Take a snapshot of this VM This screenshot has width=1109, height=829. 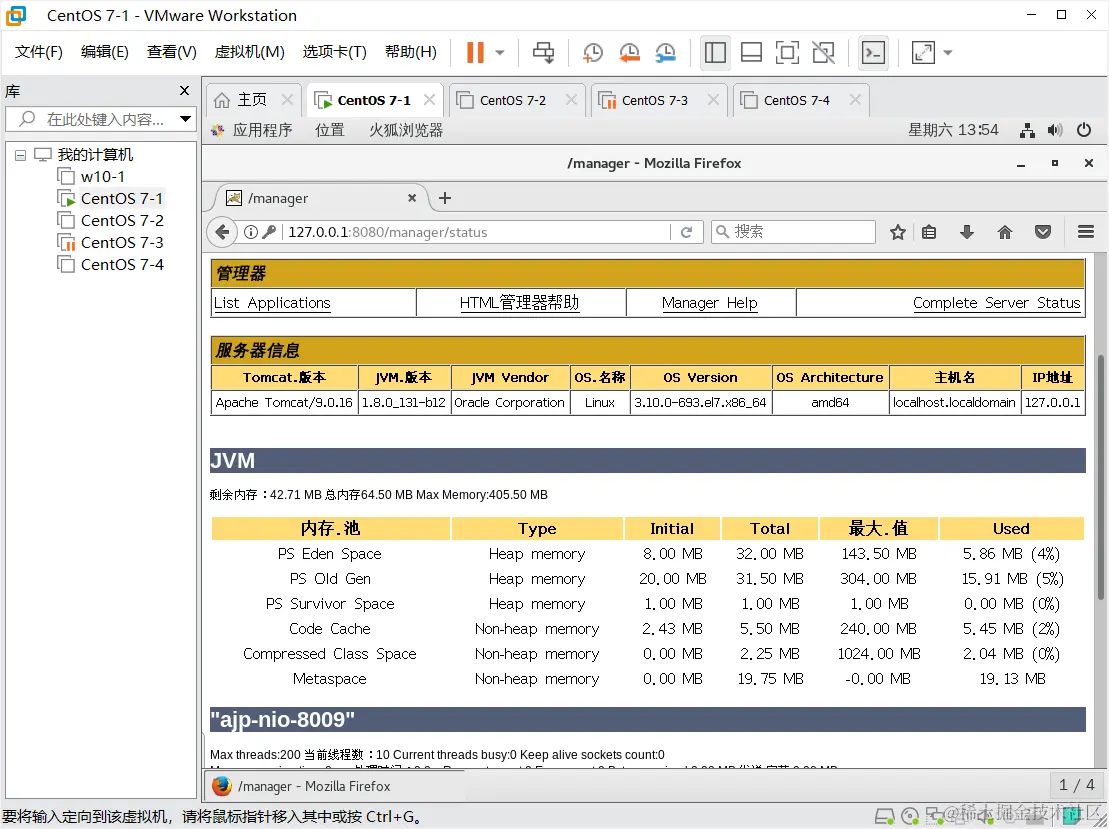tap(592, 52)
